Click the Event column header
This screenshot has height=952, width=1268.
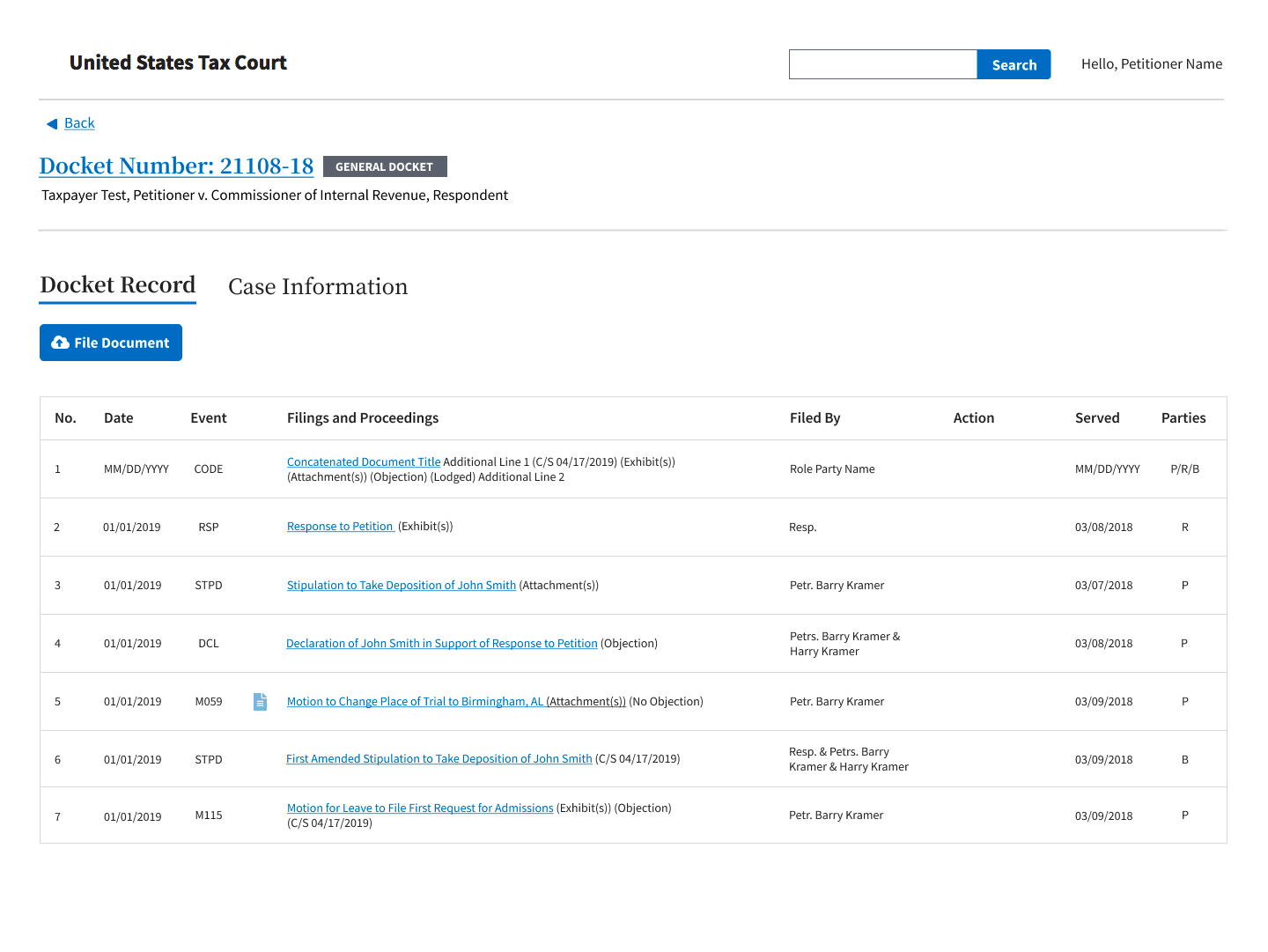point(209,418)
